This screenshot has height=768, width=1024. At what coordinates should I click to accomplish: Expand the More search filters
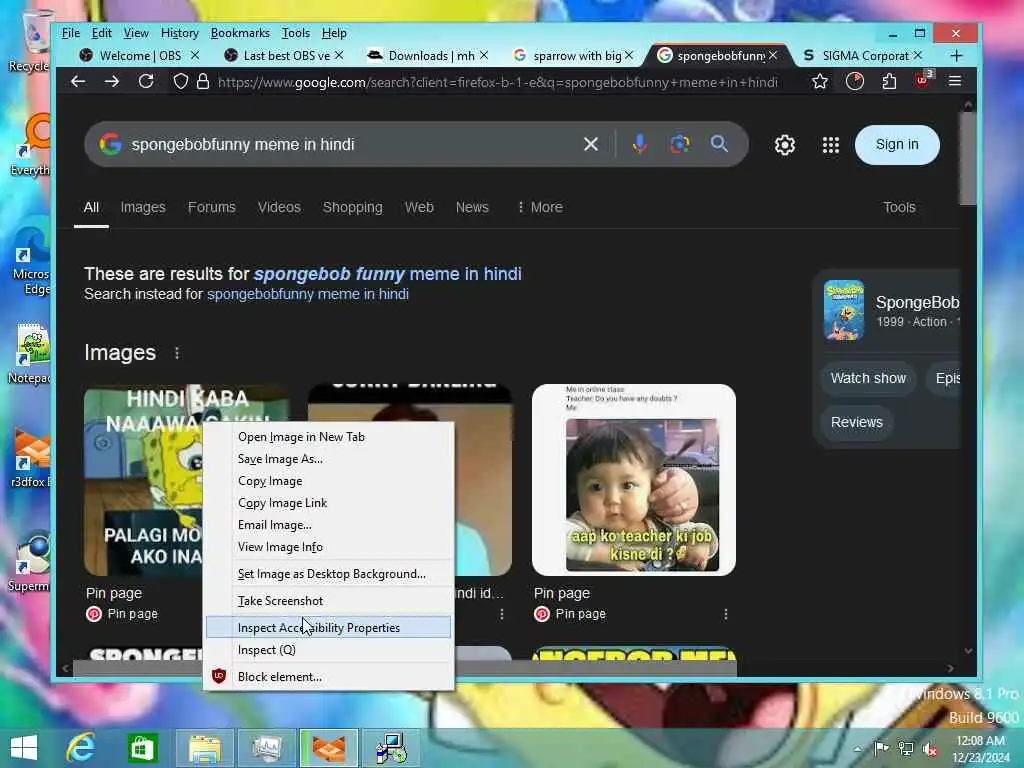(539, 207)
